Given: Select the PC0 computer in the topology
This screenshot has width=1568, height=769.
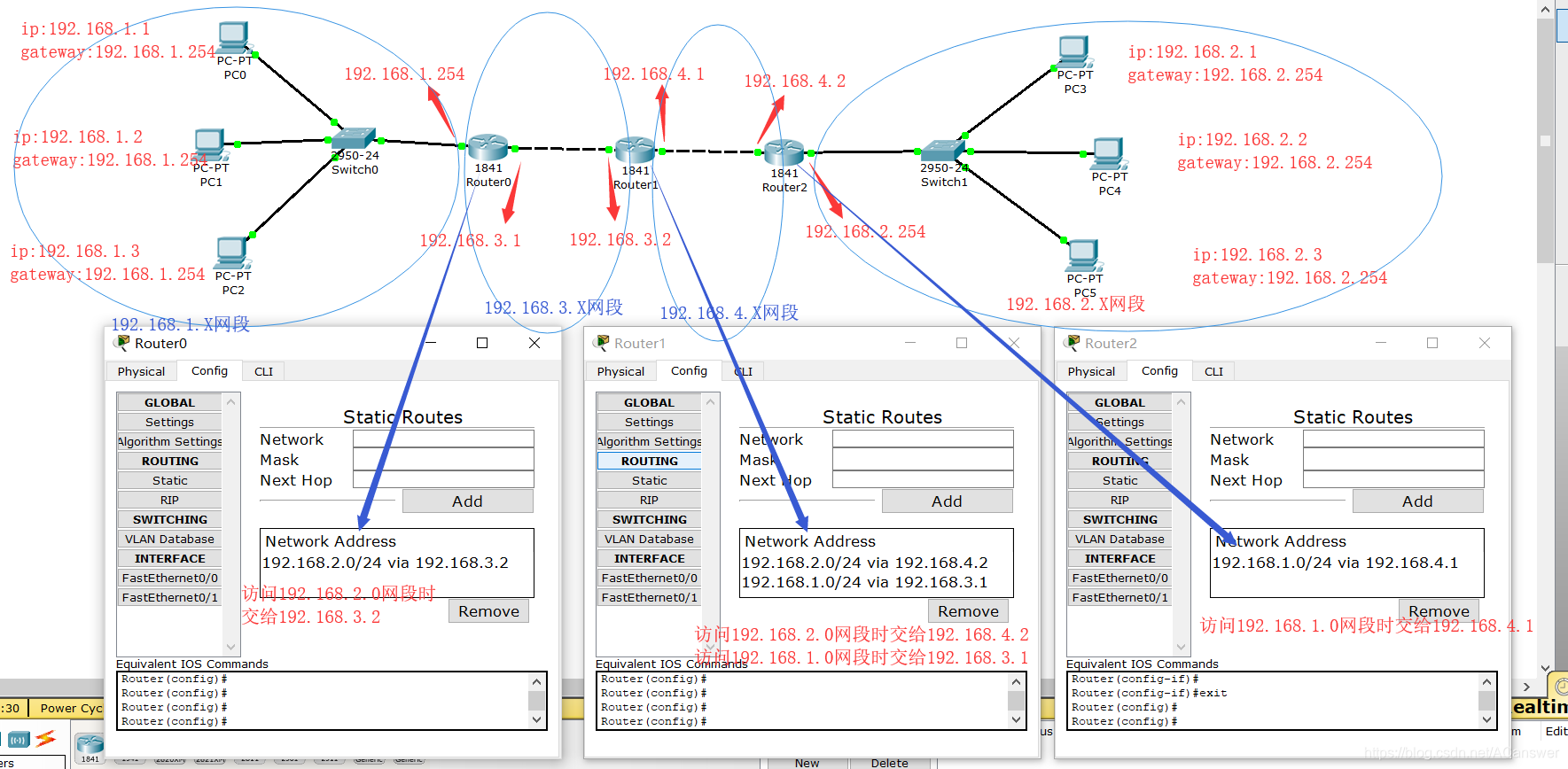Looking at the screenshot, I should (234, 38).
